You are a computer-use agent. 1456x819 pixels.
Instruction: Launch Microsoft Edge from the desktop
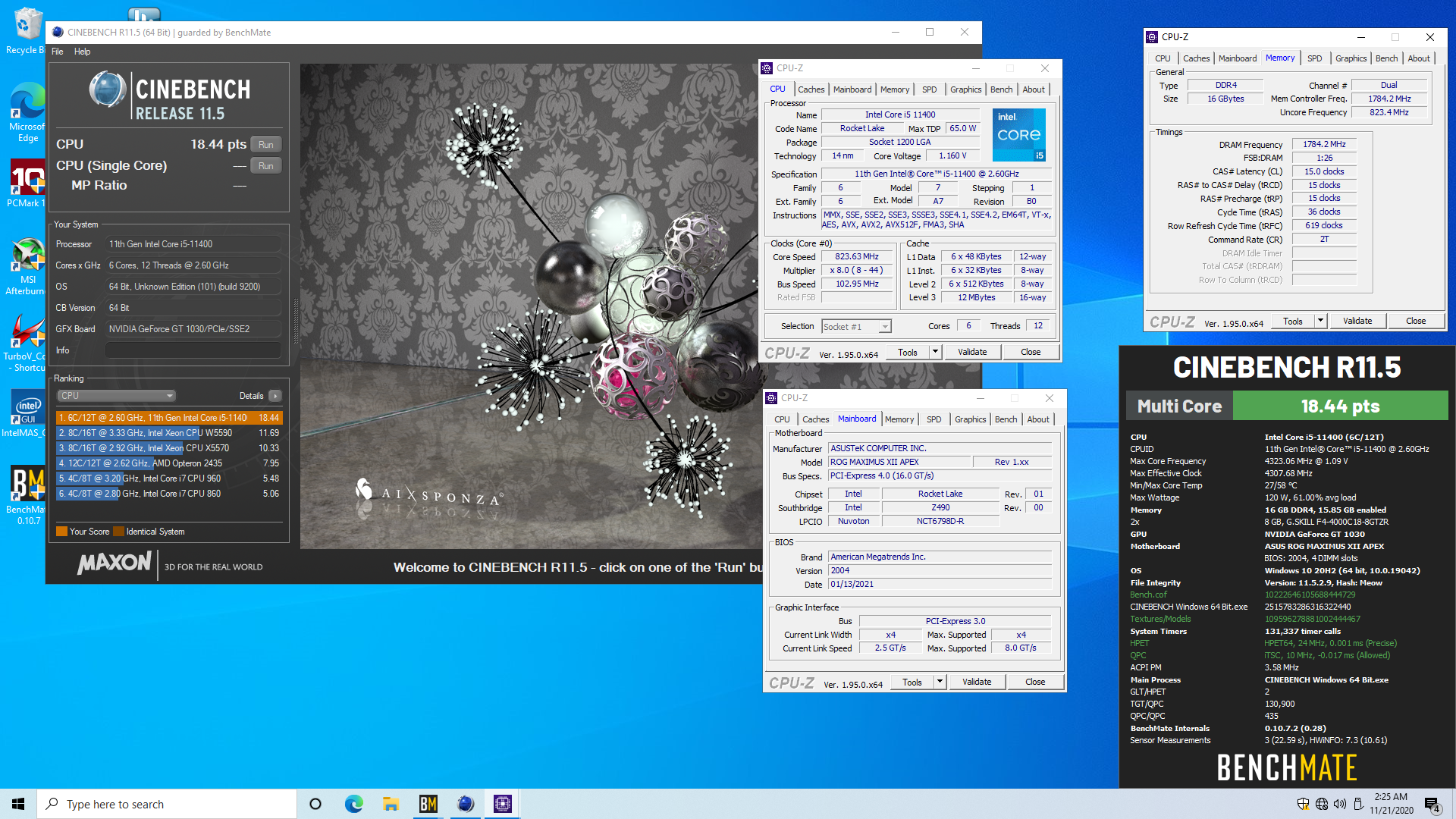tap(27, 112)
